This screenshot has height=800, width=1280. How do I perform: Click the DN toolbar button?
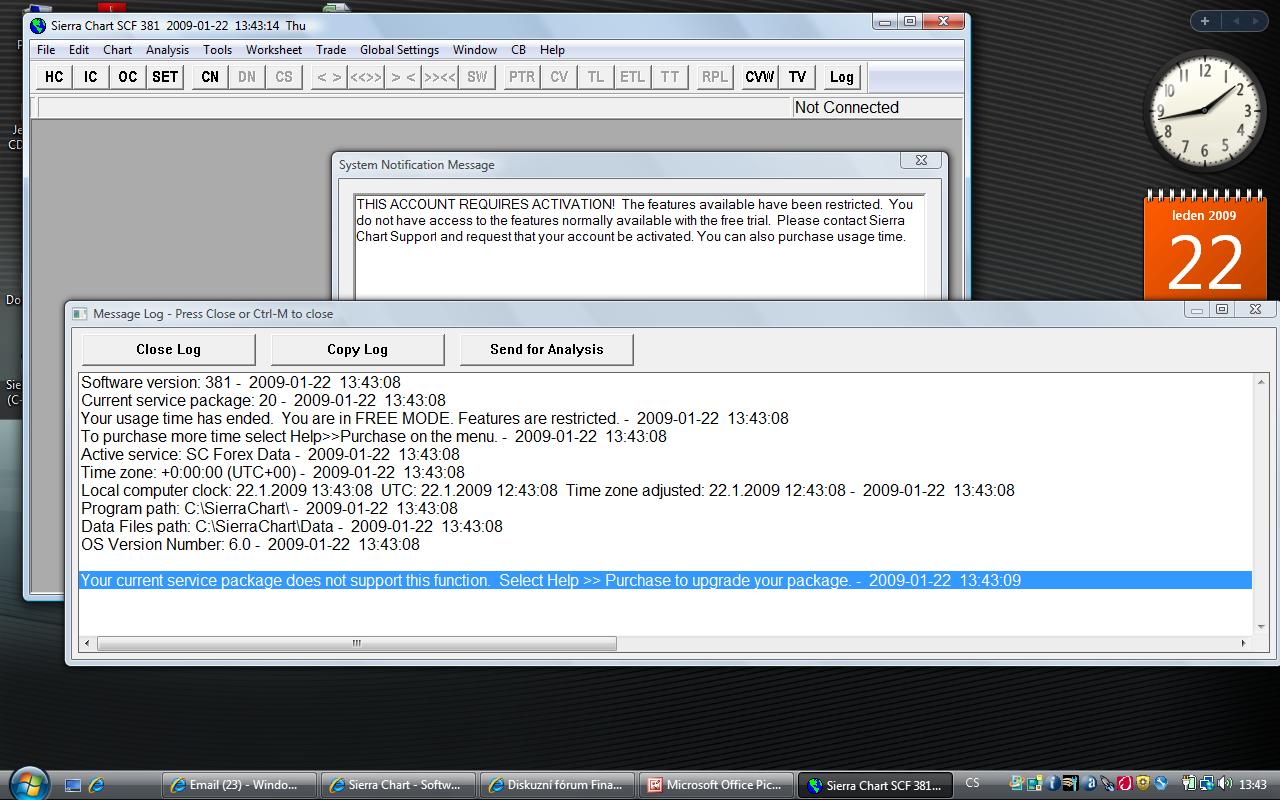pyautogui.click(x=247, y=77)
